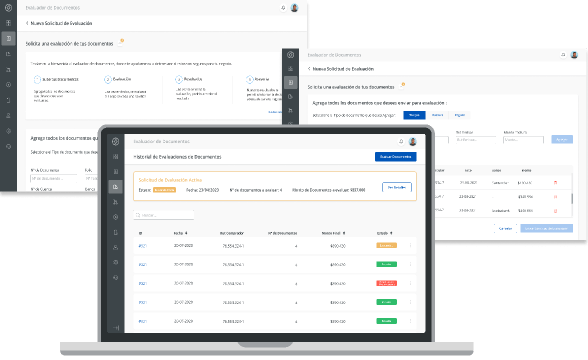Click the logo icon in left window sidebar

point(8,8)
